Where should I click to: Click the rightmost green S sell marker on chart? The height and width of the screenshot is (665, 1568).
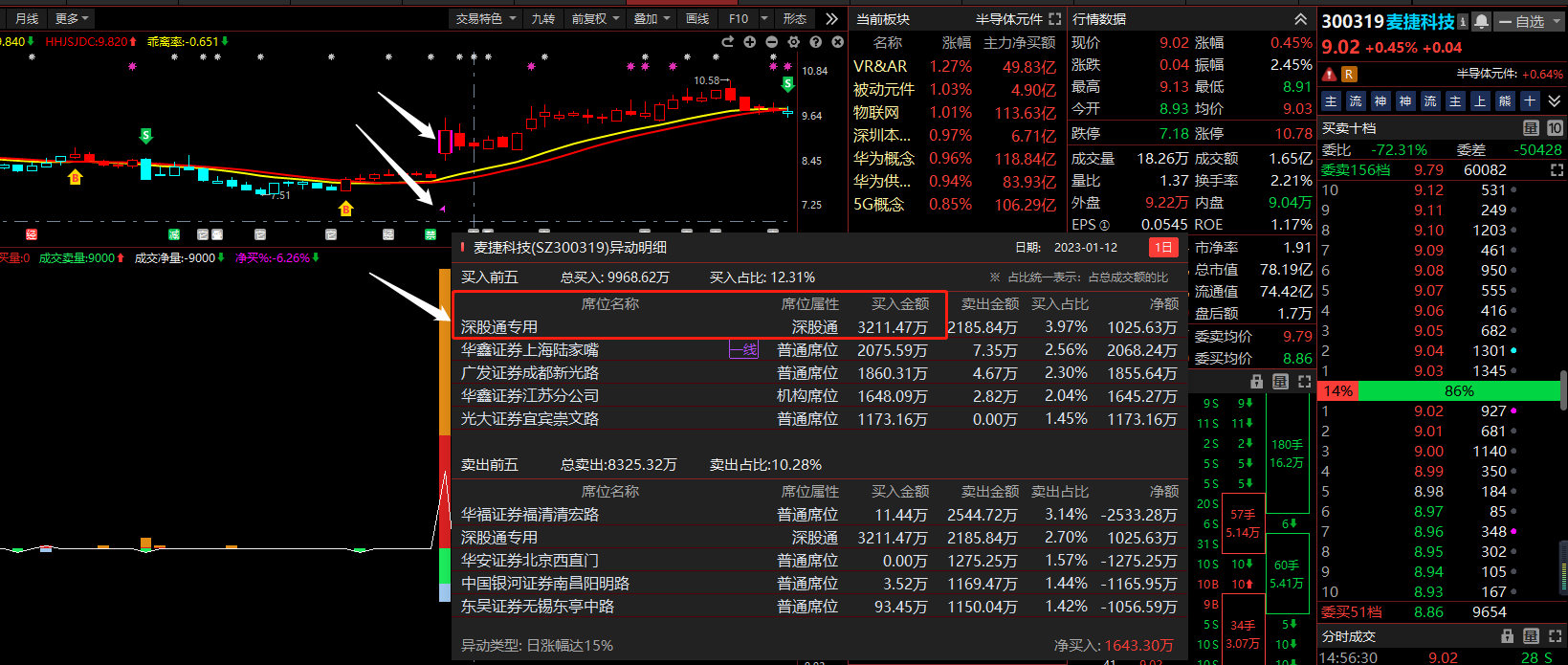pos(787,84)
